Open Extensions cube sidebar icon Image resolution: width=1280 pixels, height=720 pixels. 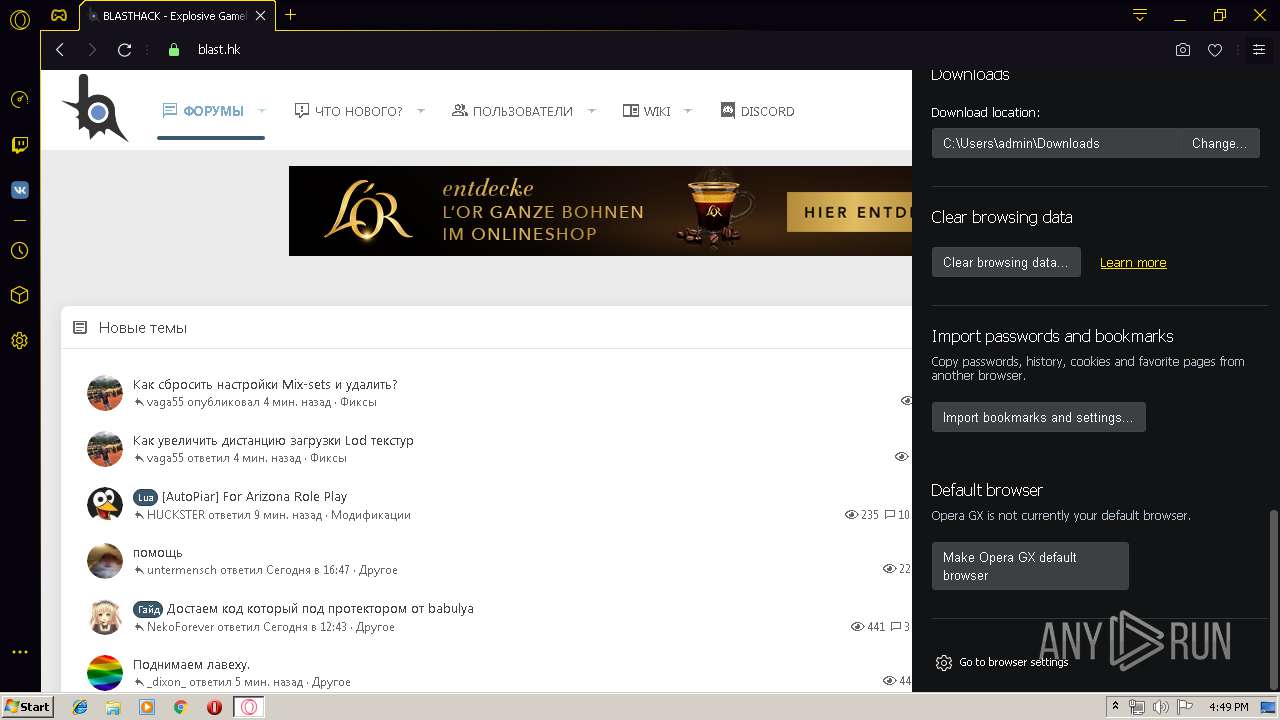(19, 295)
